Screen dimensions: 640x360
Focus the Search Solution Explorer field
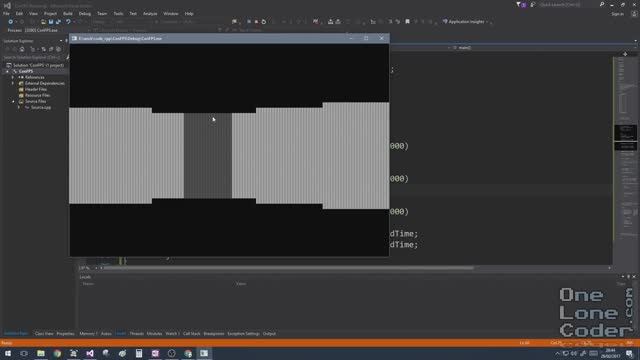point(33,58)
